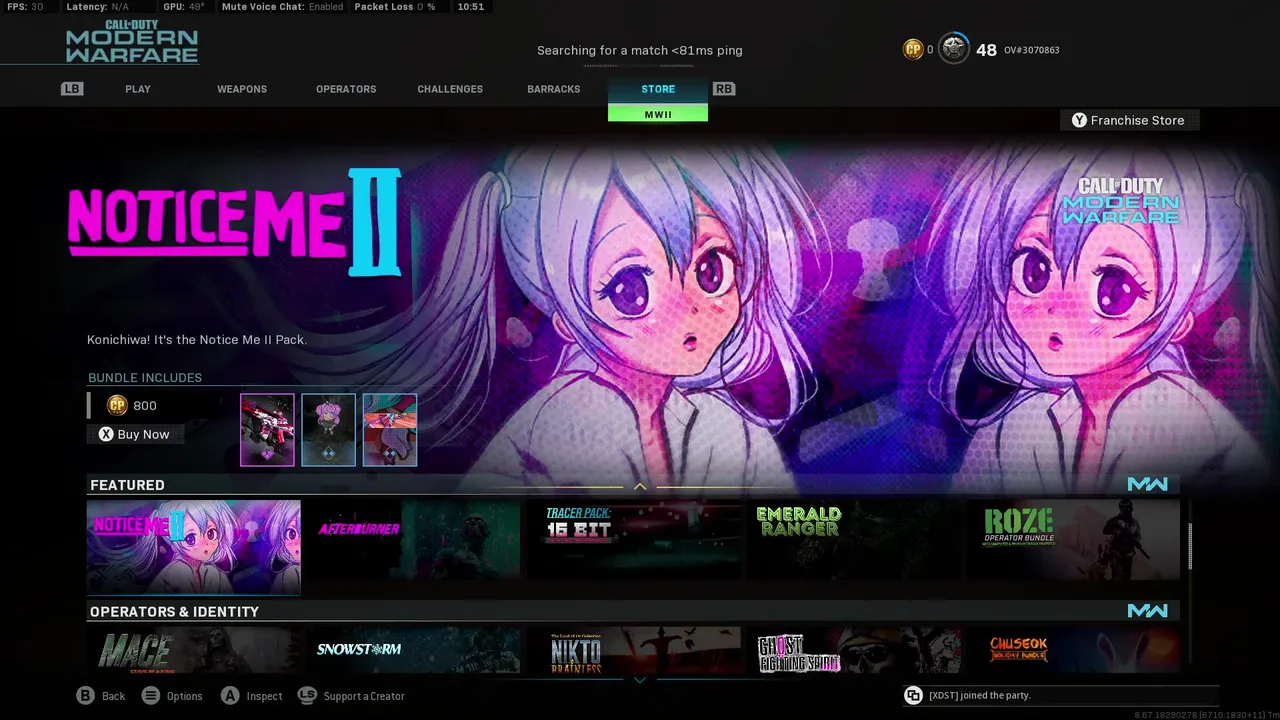
Task: Click the Searching for a match status text
Action: (x=640, y=50)
